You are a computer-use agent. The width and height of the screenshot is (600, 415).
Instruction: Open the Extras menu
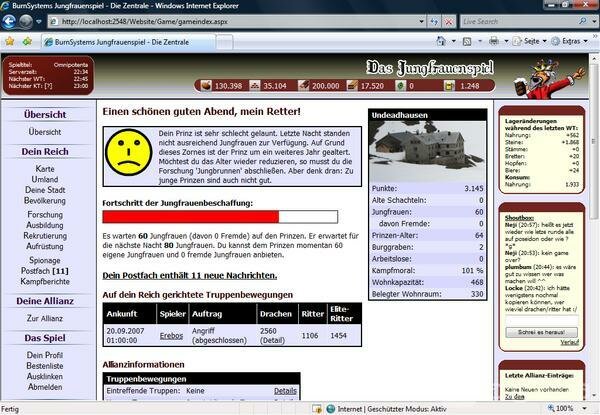point(569,41)
